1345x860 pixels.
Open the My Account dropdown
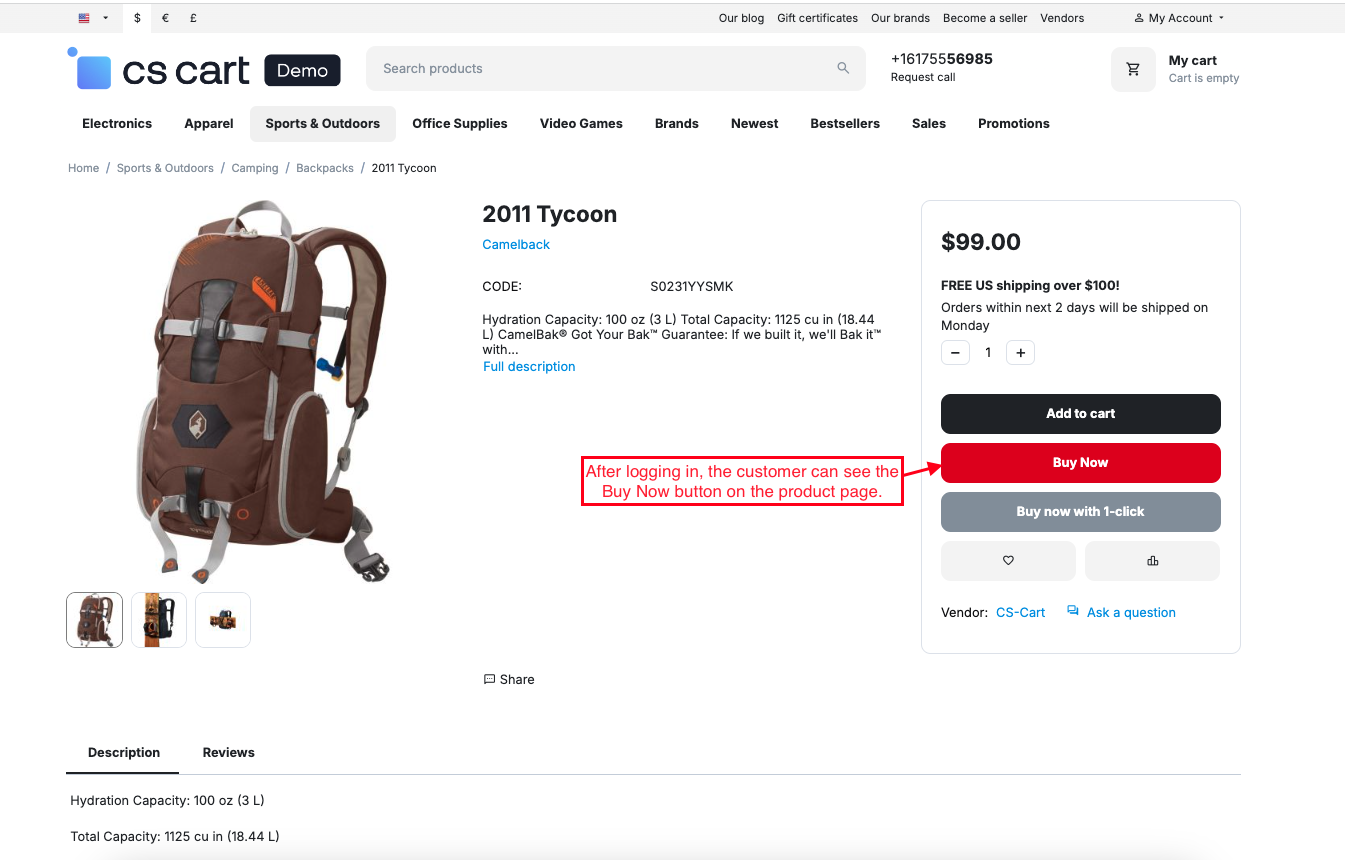coord(1179,18)
